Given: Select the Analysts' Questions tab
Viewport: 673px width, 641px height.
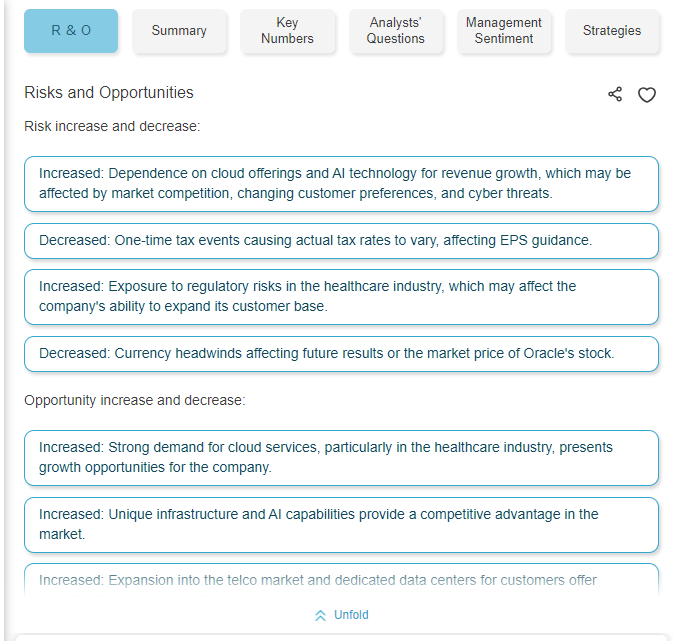Looking at the screenshot, I should click(x=396, y=31).
